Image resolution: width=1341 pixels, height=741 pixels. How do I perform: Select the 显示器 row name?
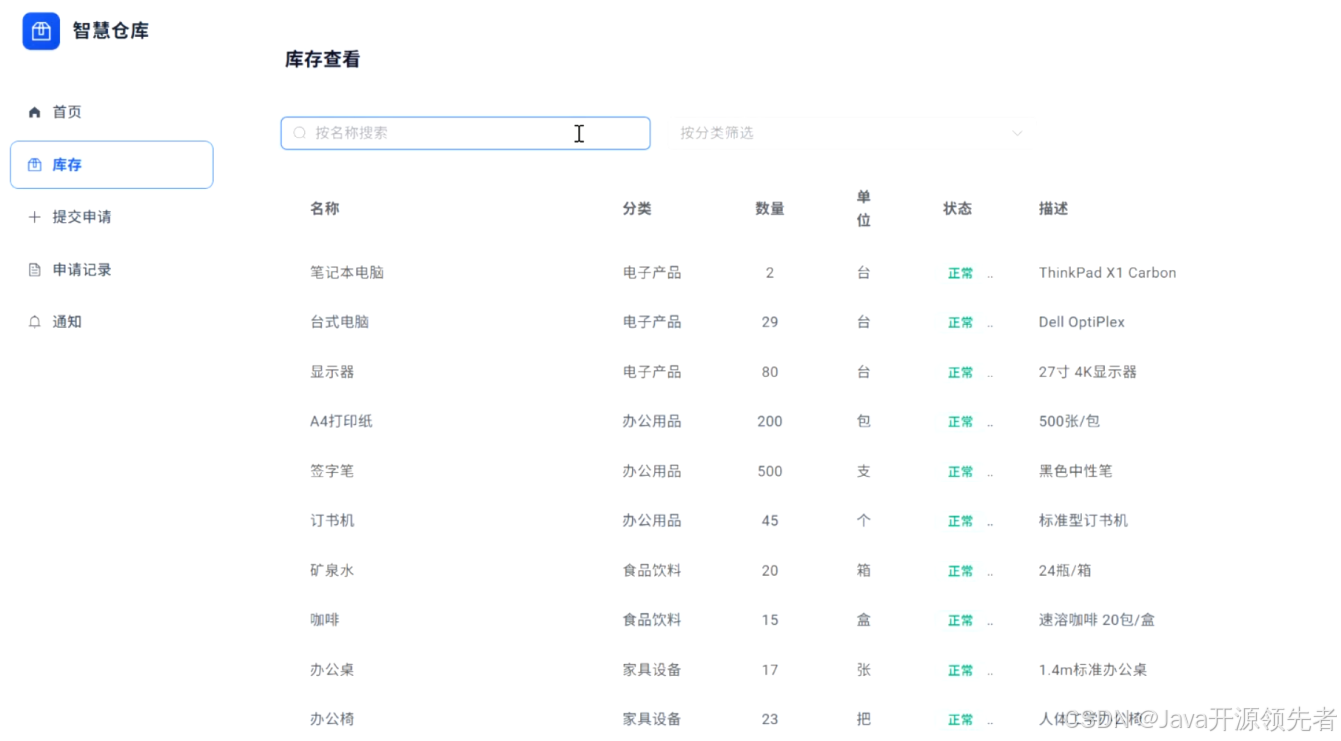332,372
